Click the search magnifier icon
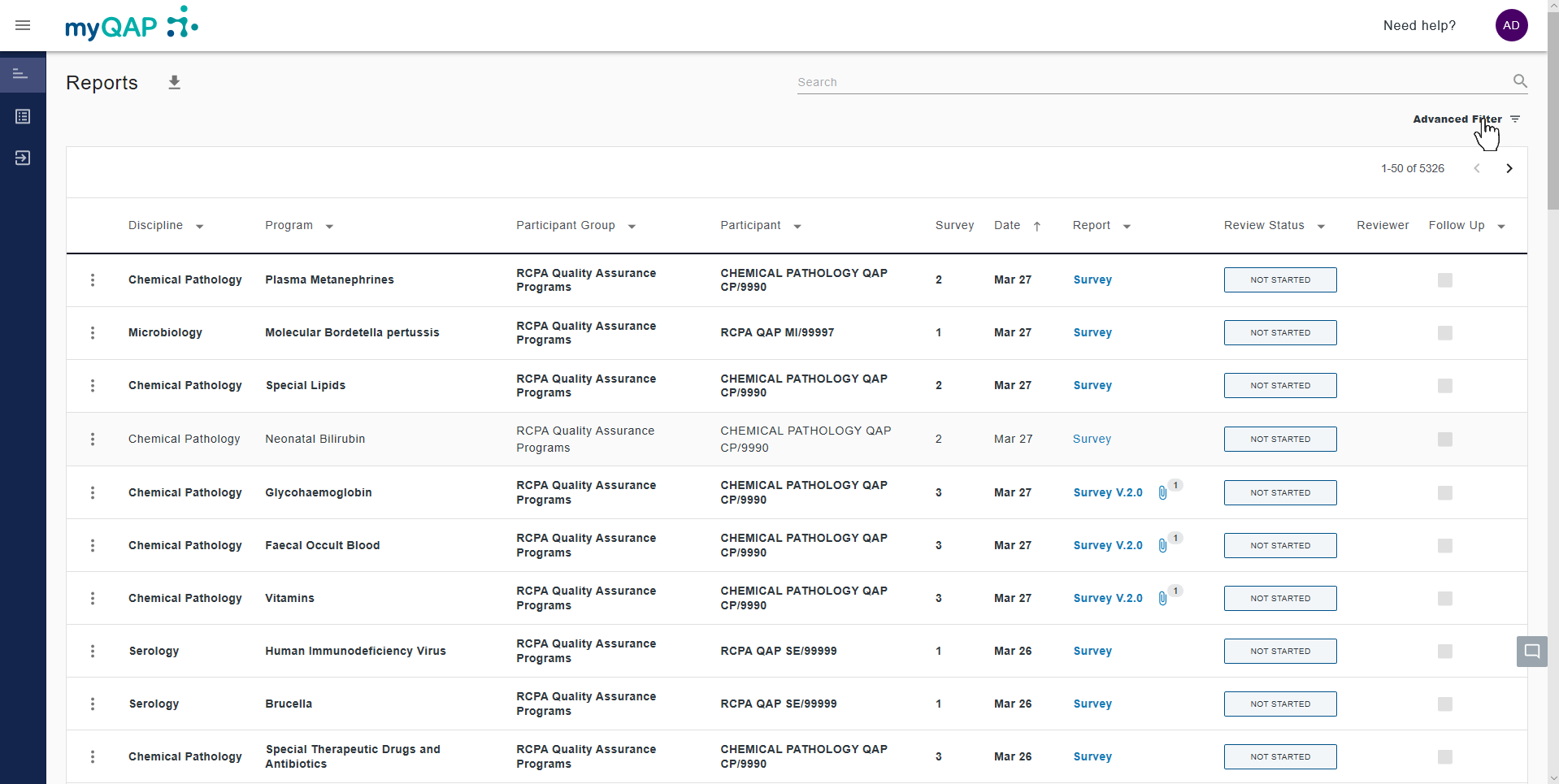This screenshot has height=784, width=1559. pos(1520,81)
